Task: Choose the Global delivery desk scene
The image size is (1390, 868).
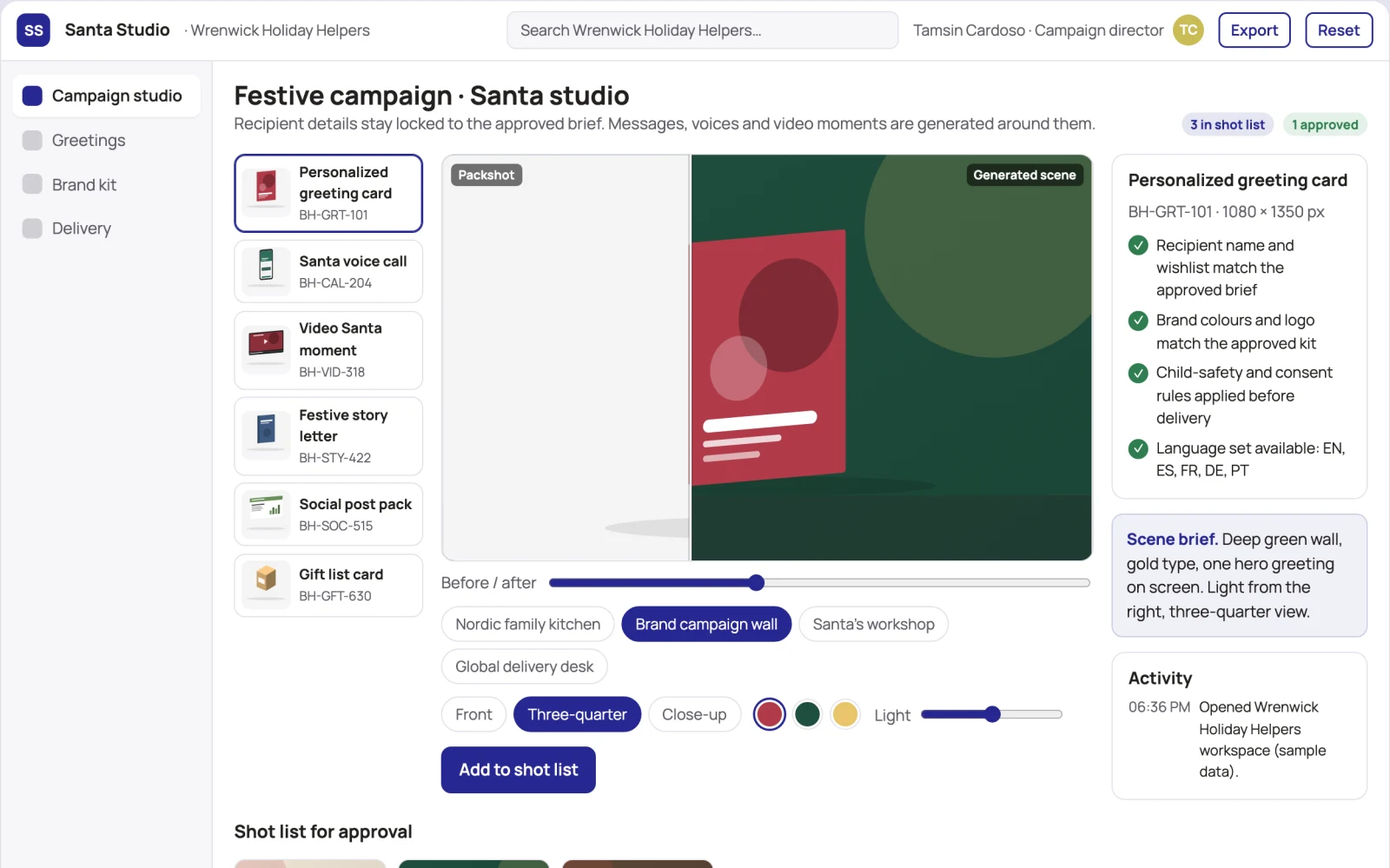Action: pyautogui.click(x=525, y=666)
